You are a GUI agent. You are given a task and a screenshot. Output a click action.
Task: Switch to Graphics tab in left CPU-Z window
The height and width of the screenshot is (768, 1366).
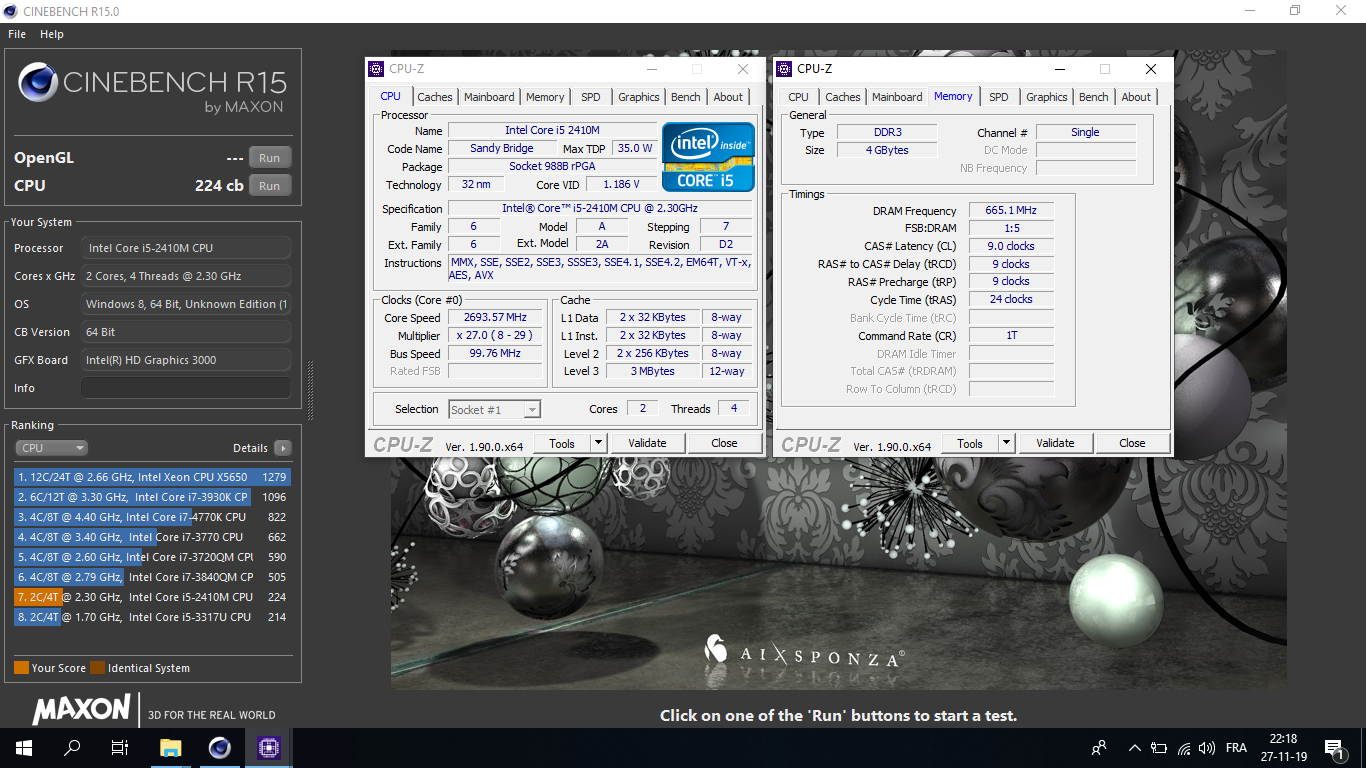click(638, 97)
